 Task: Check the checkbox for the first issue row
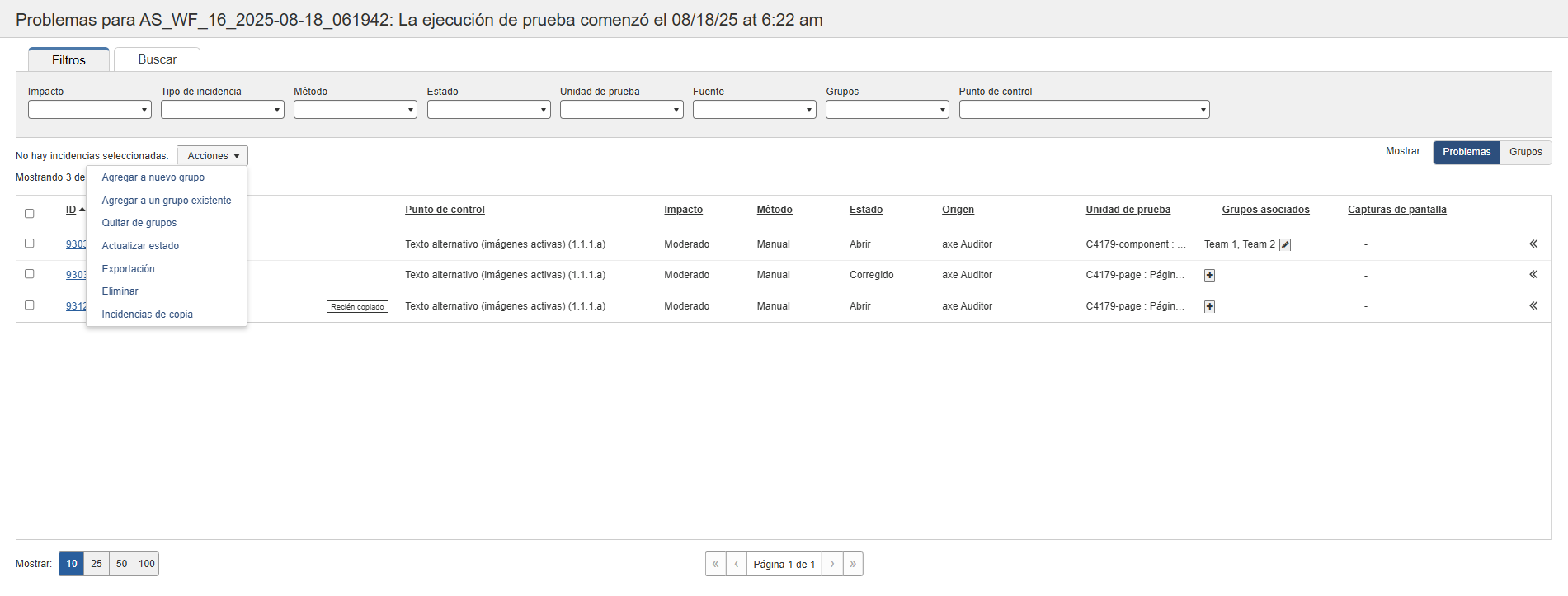[x=30, y=244]
